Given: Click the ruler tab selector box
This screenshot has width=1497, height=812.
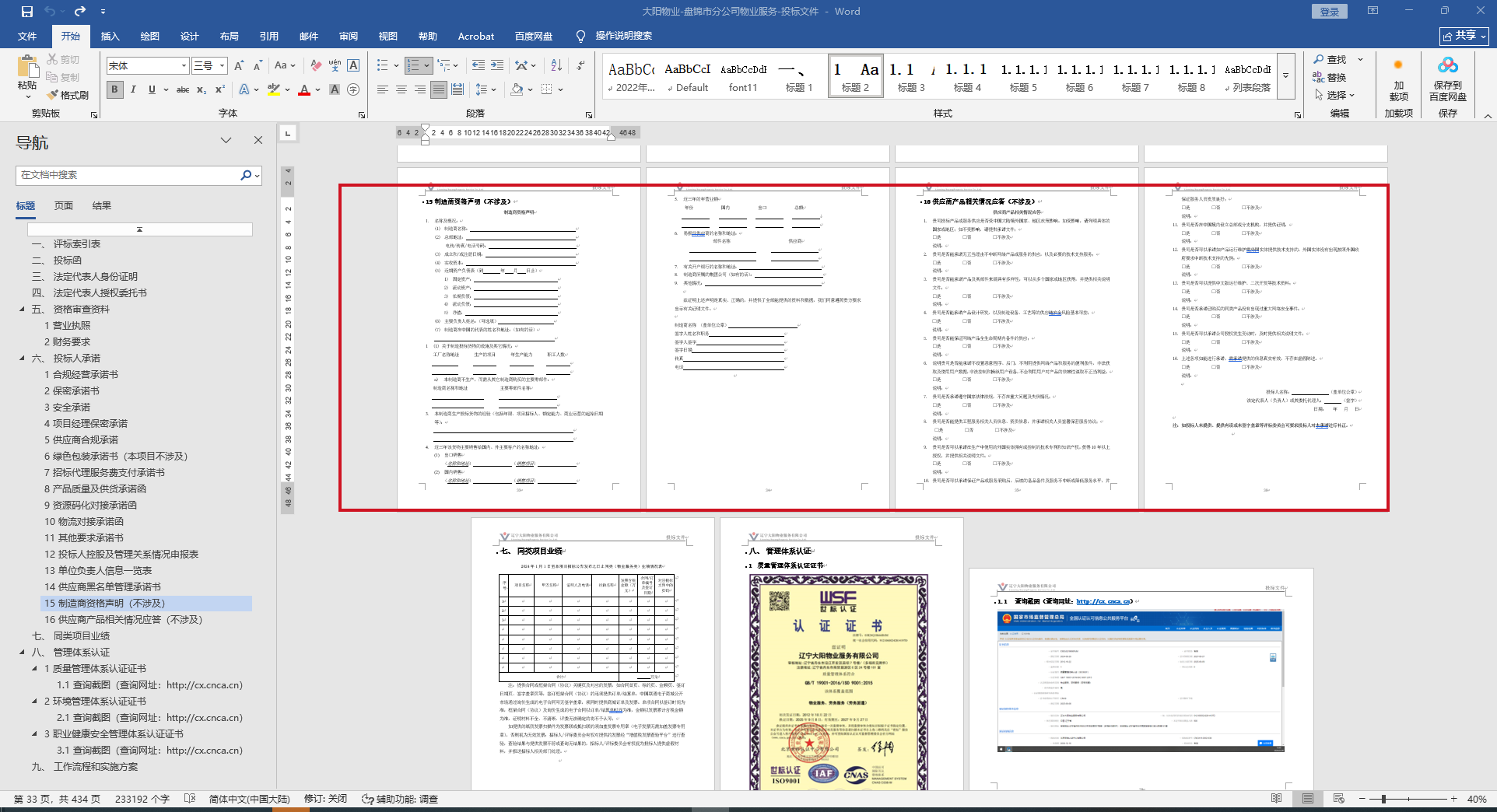Looking at the screenshot, I should click(288, 133).
